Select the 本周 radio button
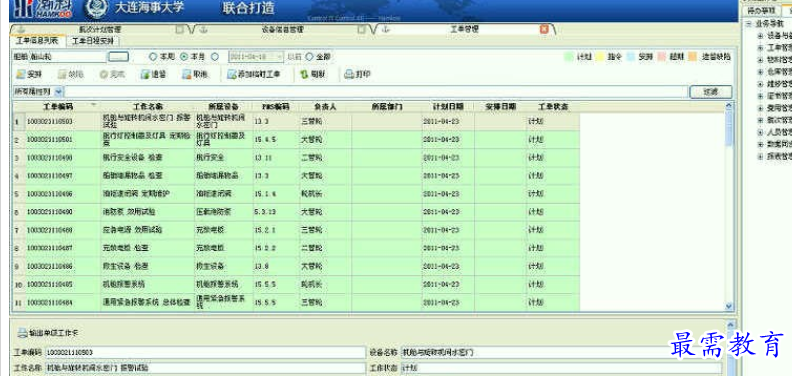Image resolution: width=792 pixels, height=376 pixels. click(153, 57)
